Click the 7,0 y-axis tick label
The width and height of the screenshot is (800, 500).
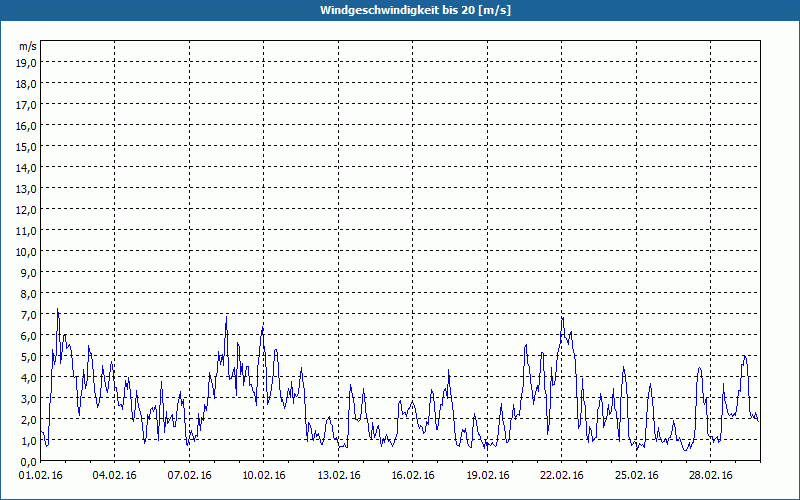coord(27,314)
